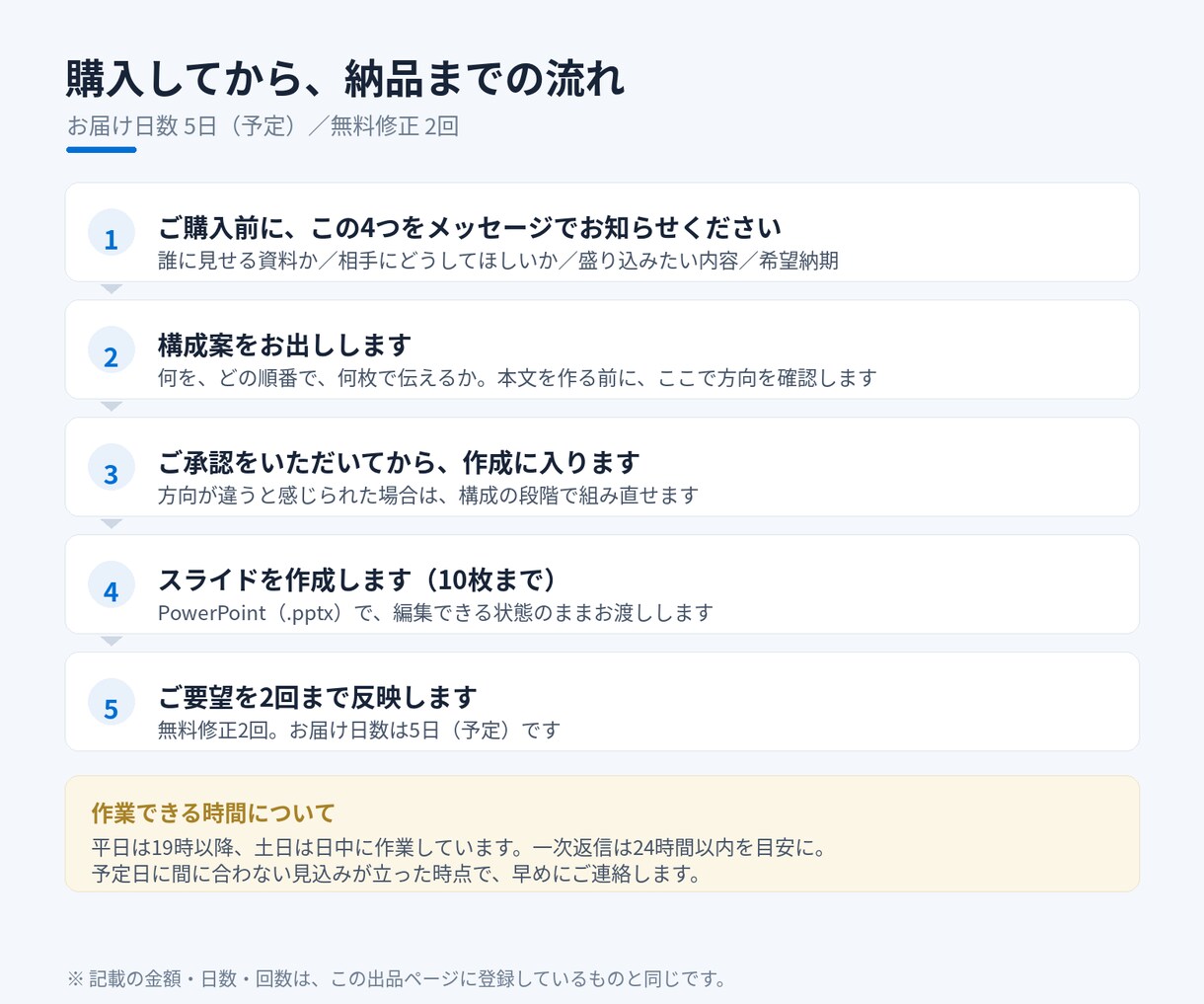The height and width of the screenshot is (1004, 1204).
Task: Click the note heading 作業できる時間について
Action: tap(213, 812)
